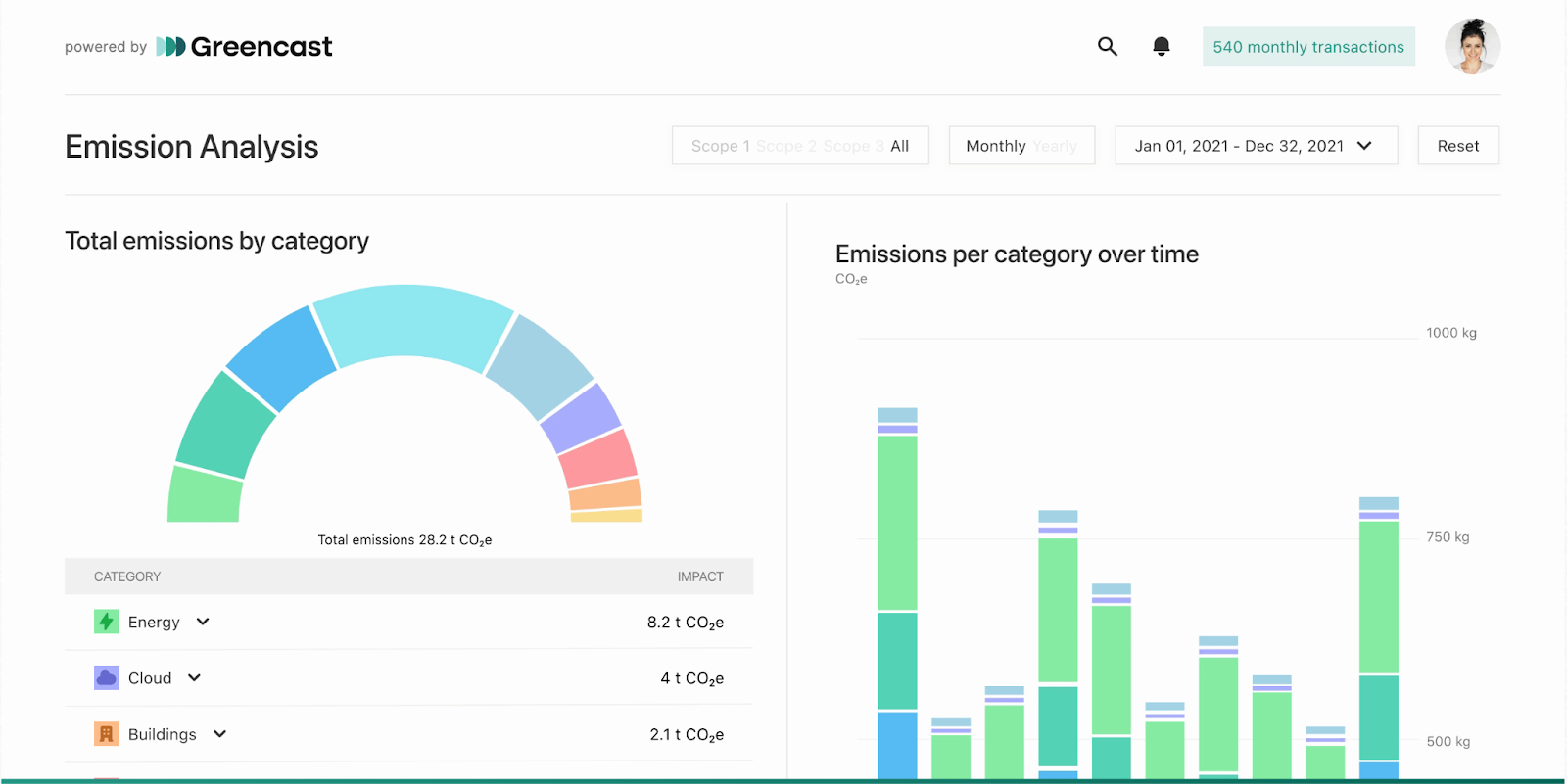The image size is (1567, 784).
Task: Expand the Buildings category row
Action: click(219, 734)
